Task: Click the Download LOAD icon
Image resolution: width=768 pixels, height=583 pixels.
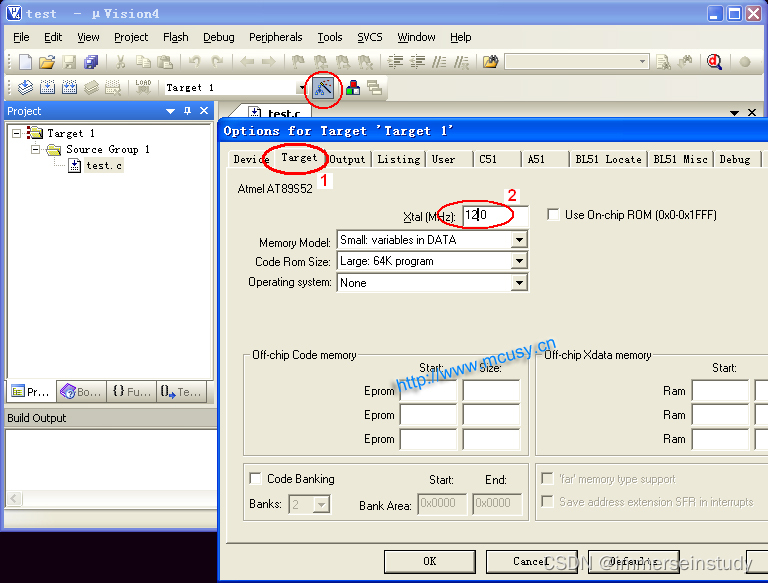Action: click(x=144, y=88)
